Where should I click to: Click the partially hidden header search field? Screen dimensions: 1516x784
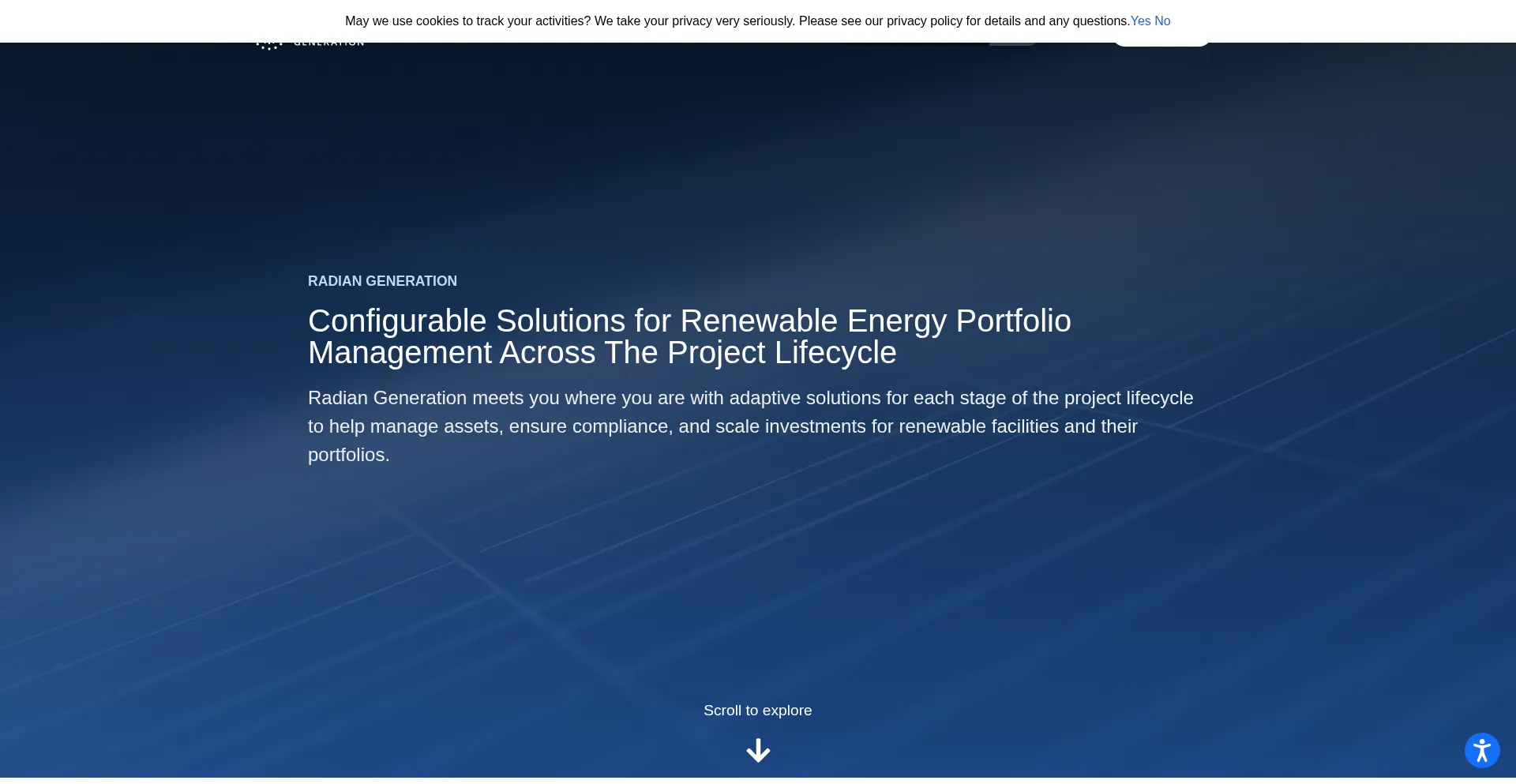pos(916,44)
